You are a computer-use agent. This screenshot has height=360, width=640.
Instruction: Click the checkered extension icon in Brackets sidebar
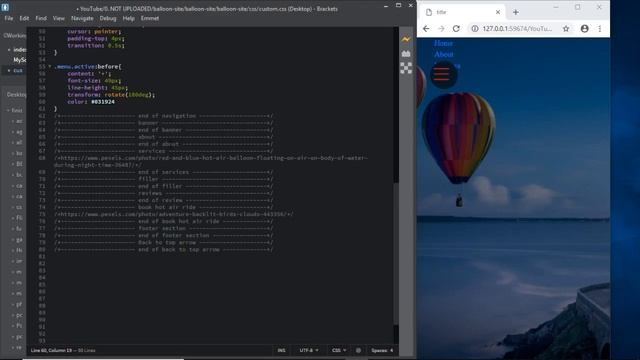point(406,68)
